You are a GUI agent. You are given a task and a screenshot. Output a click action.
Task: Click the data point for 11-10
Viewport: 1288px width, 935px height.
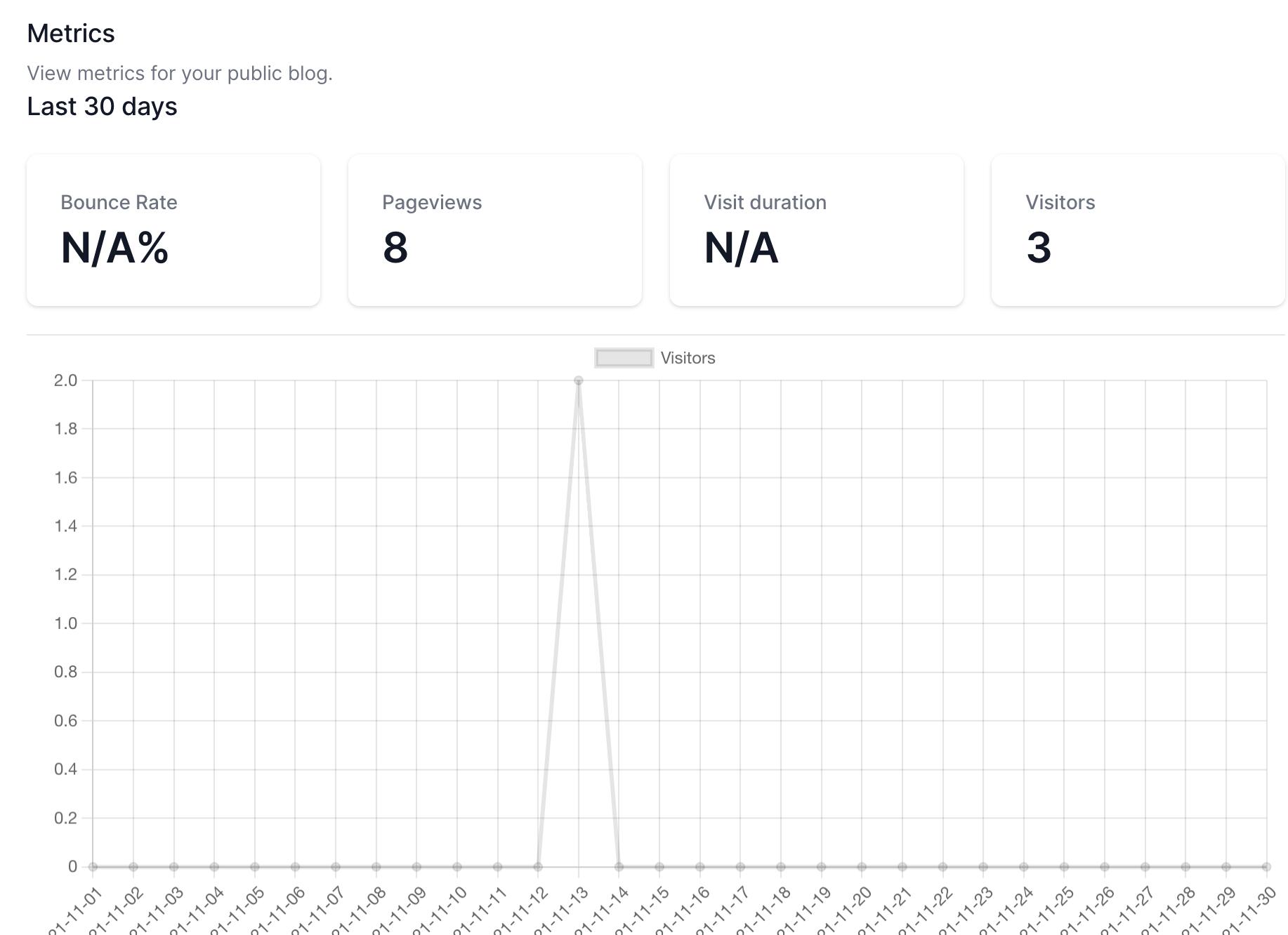(x=457, y=867)
